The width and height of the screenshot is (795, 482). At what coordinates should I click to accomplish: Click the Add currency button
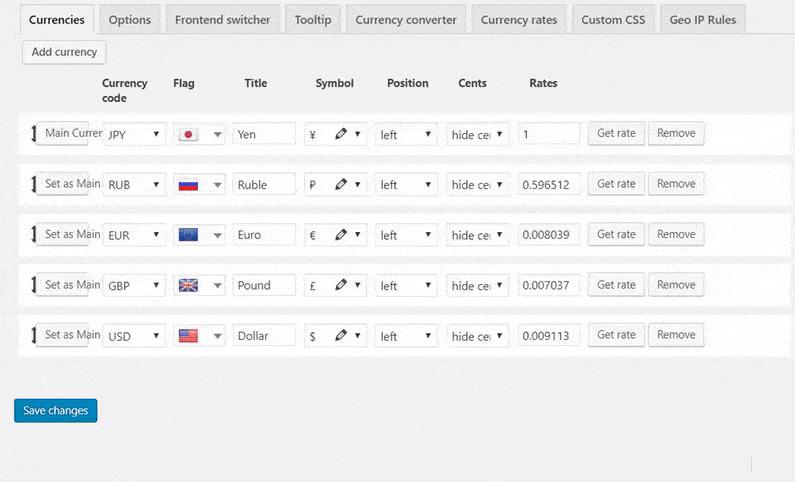(x=64, y=52)
